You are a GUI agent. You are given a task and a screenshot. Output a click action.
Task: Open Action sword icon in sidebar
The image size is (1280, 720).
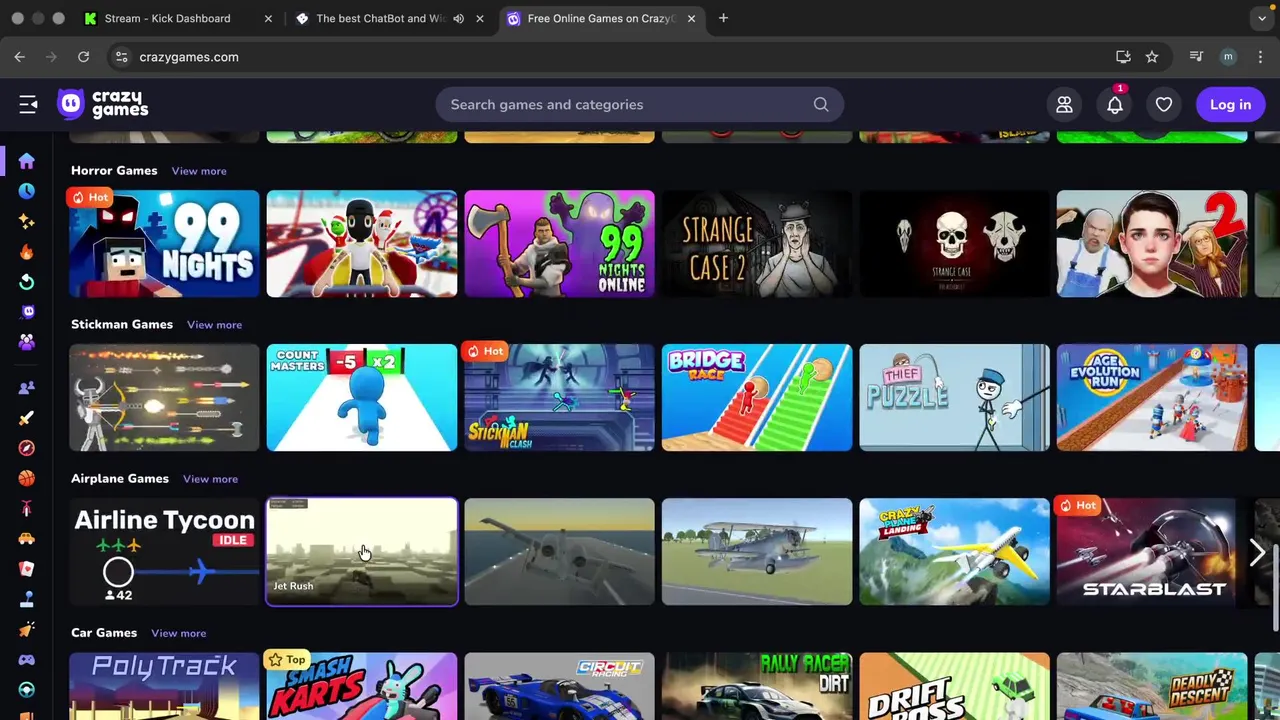coord(27,418)
